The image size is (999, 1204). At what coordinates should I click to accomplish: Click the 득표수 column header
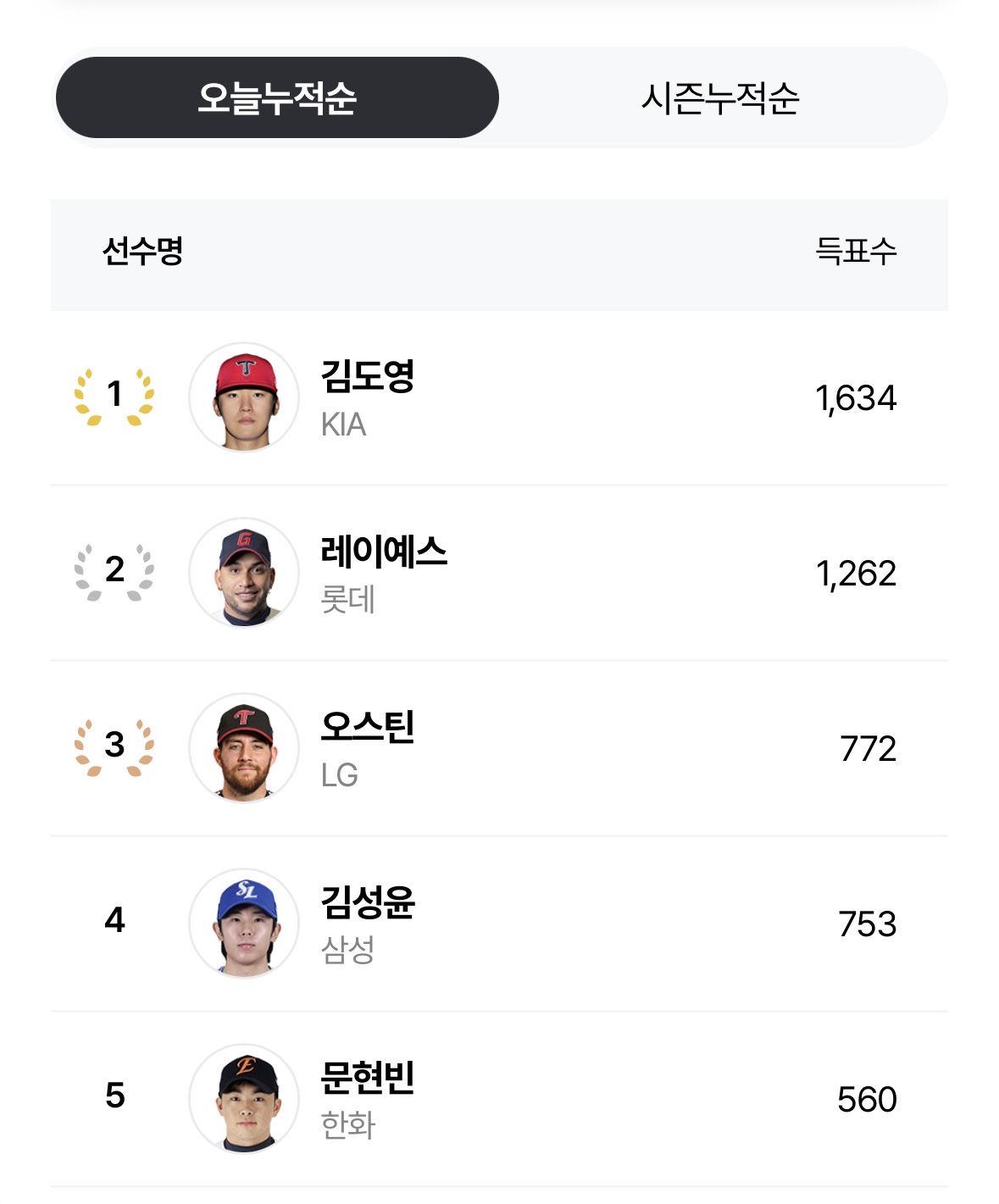click(855, 251)
